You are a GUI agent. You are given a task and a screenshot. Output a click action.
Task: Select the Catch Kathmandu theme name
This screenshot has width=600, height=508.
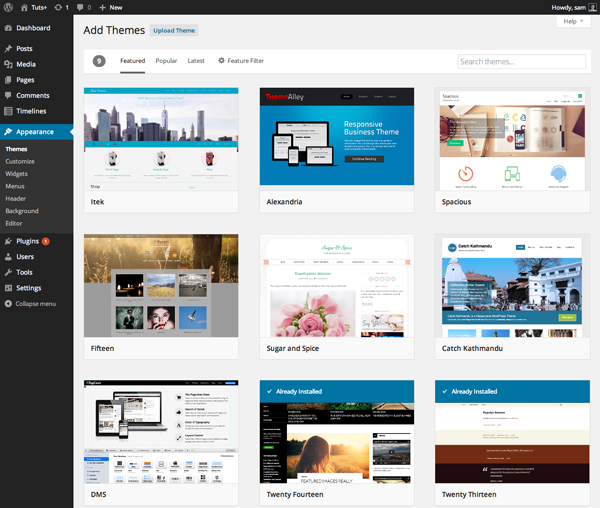point(472,348)
